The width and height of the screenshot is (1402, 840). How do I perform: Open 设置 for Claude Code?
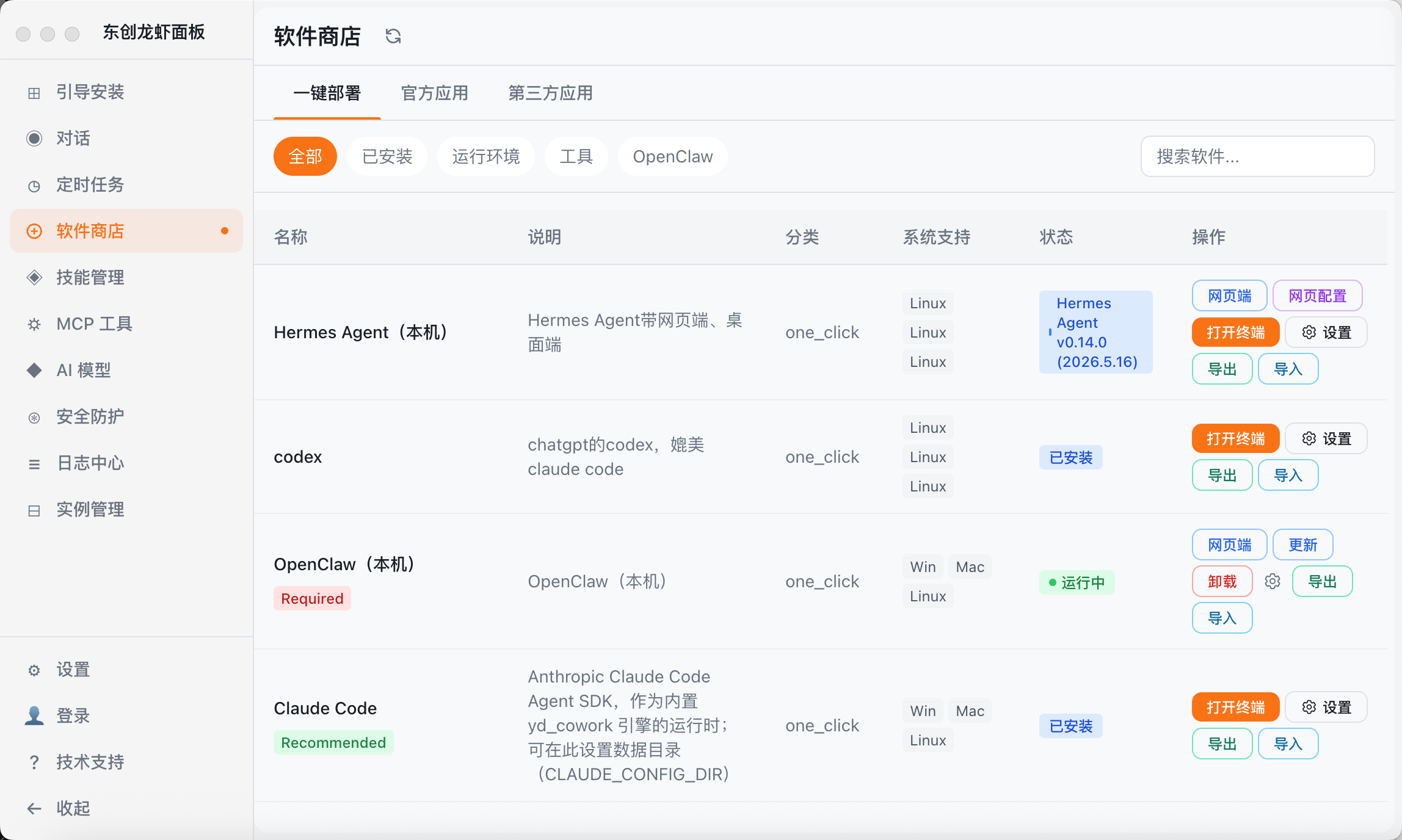point(1326,708)
